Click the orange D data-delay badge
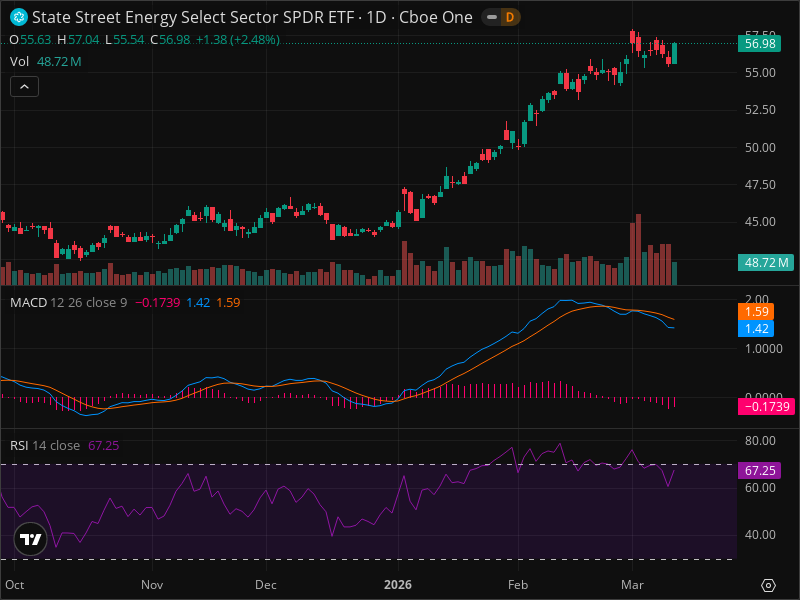 509,17
